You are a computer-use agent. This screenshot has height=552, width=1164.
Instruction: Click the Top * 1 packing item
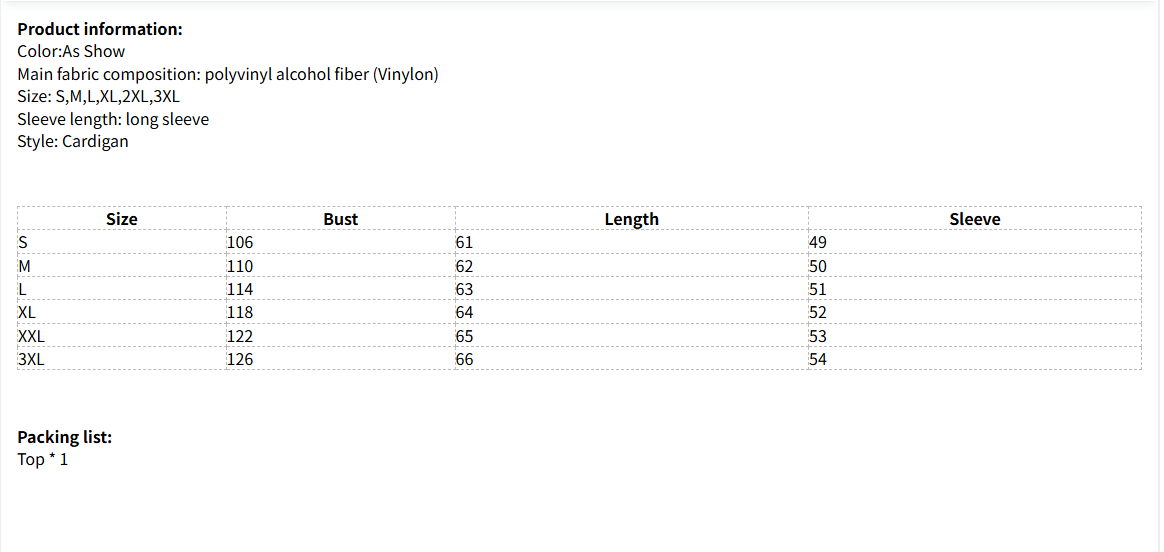pos(43,459)
